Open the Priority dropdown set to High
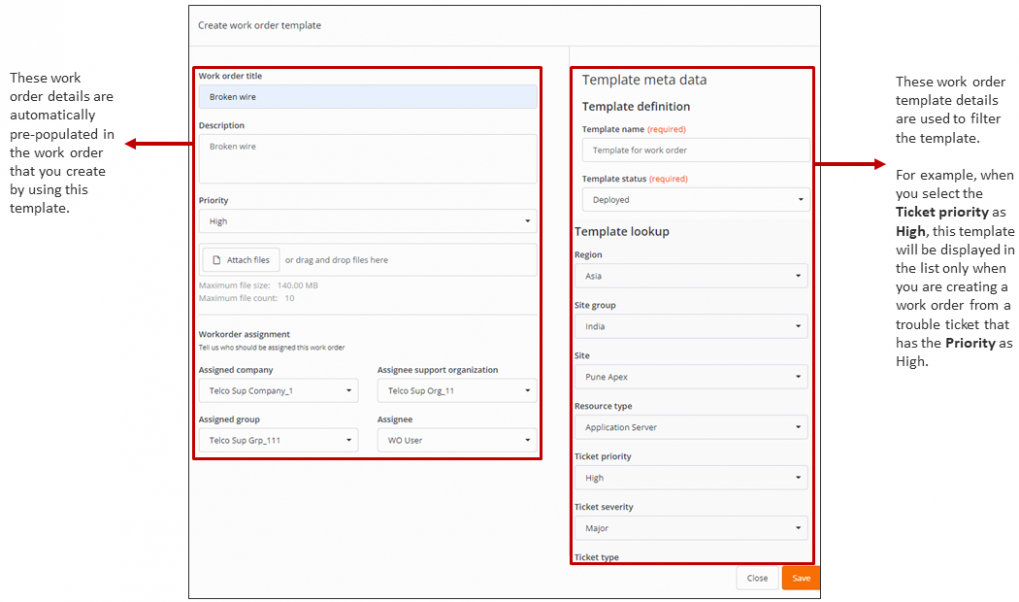 coord(368,221)
